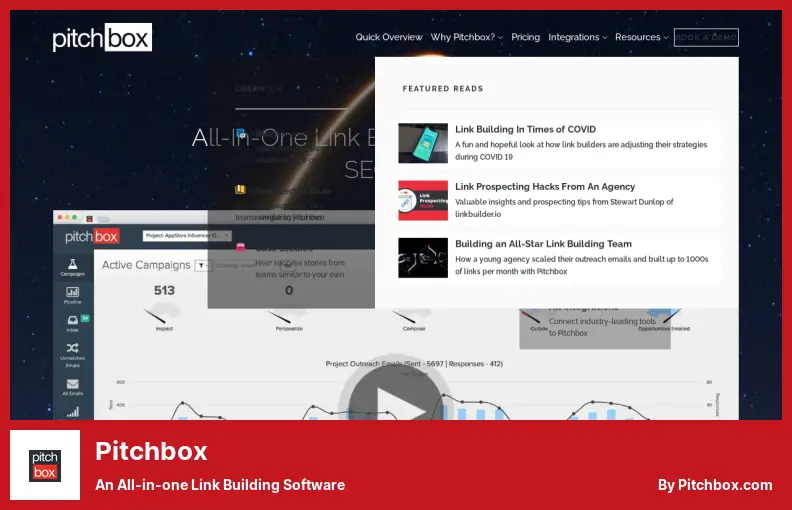Expand the Why Pitchbox? menu

click(x=466, y=37)
